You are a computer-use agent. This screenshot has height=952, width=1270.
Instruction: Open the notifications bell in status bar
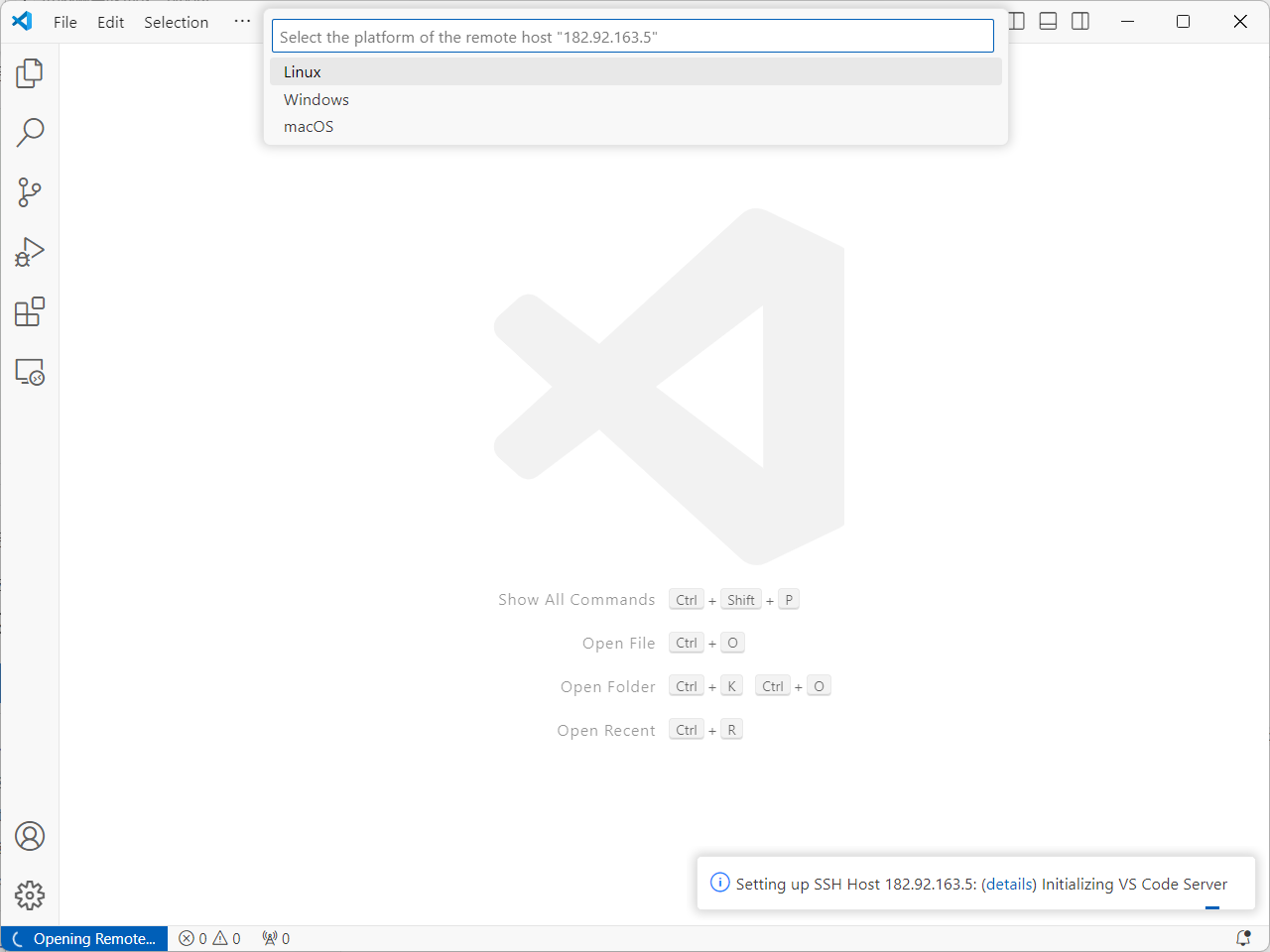tap(1243, 938)
